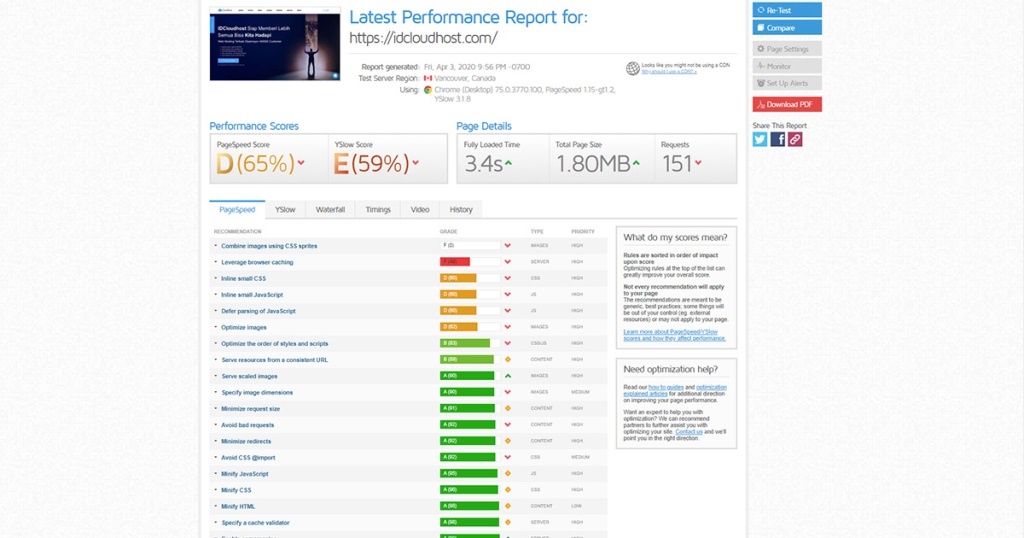Screen dimensions: 1024x538
Task: Expand the Optimize images recommendation
Action: tap(243, 327)
